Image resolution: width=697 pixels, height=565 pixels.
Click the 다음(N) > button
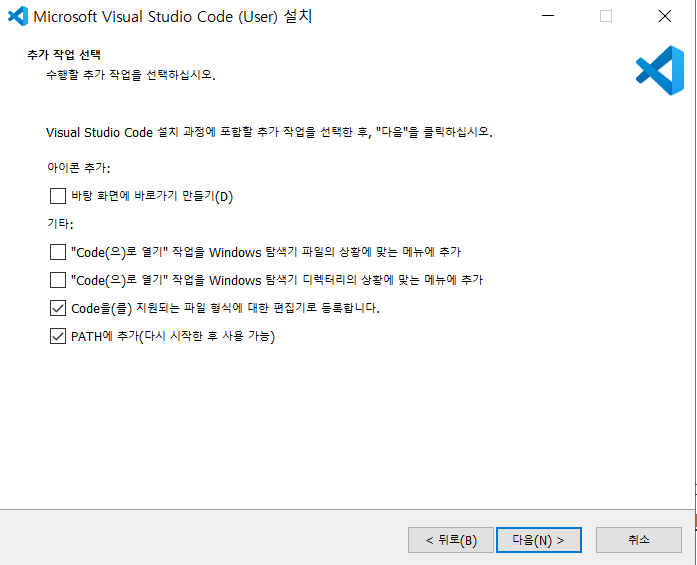(x=539, y=540)
